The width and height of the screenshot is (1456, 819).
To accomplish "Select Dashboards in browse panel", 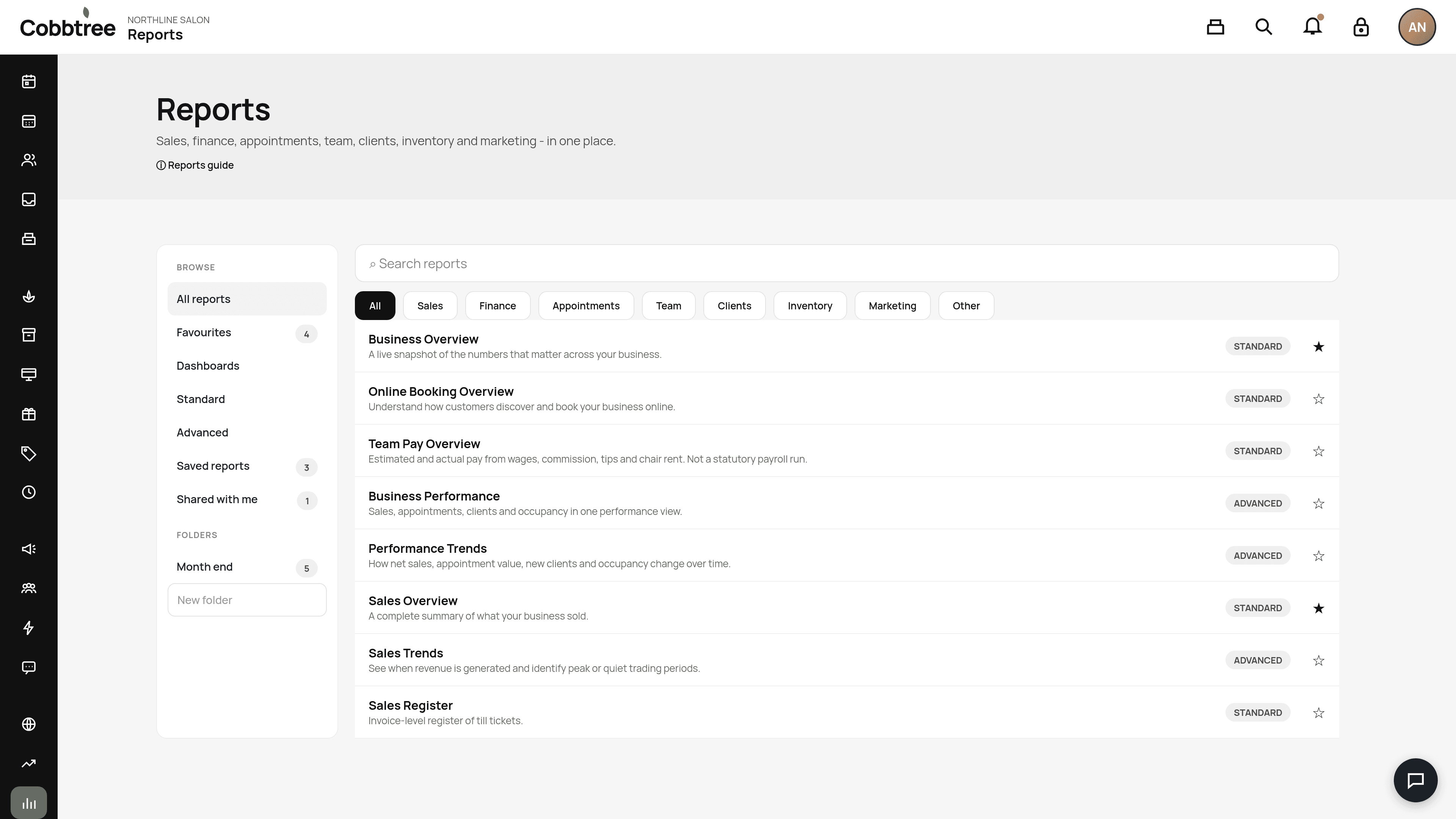I will (247, 366).
